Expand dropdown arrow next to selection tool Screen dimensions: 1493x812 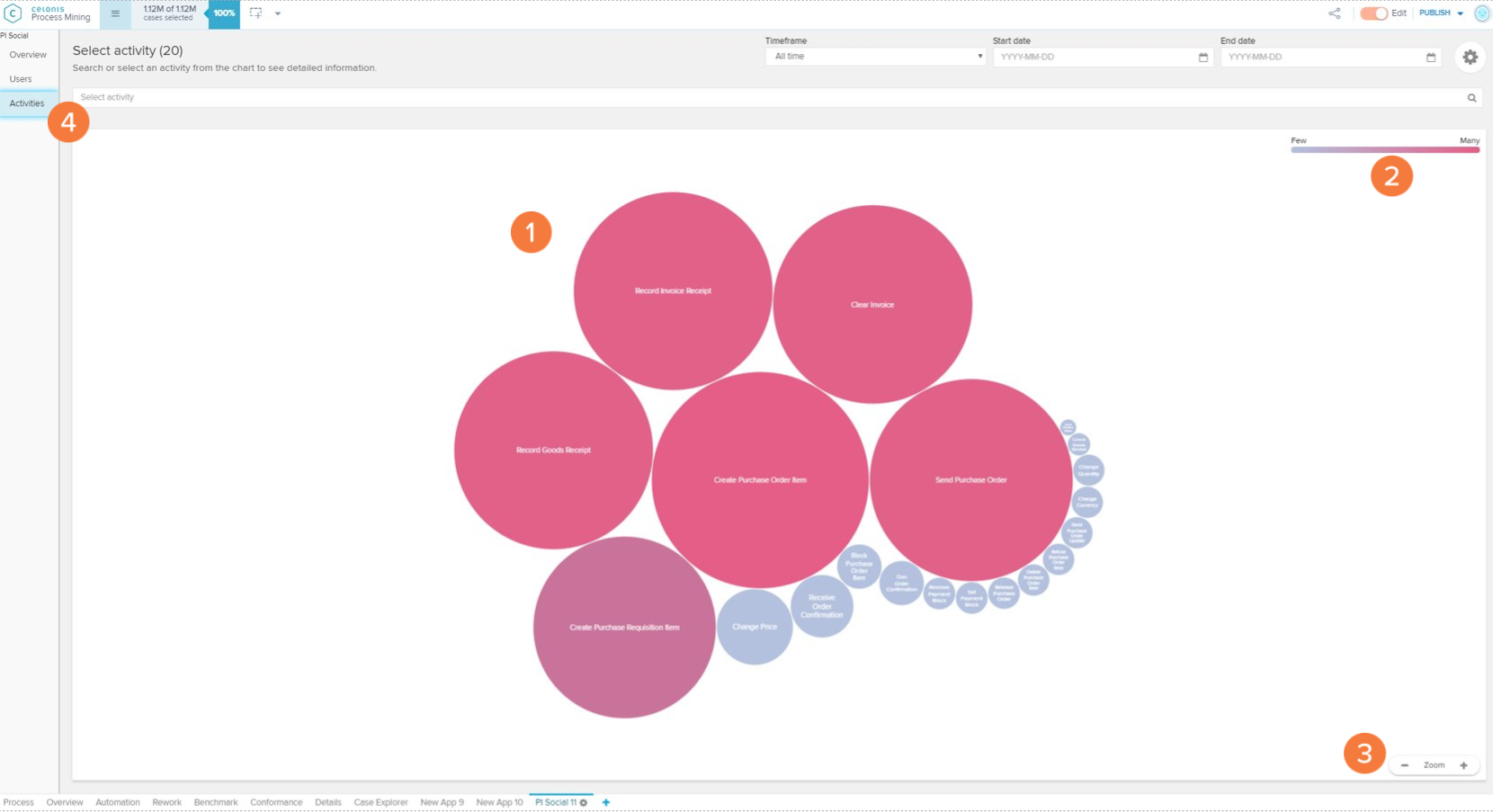pyautogui.click(x=278, y=13)
